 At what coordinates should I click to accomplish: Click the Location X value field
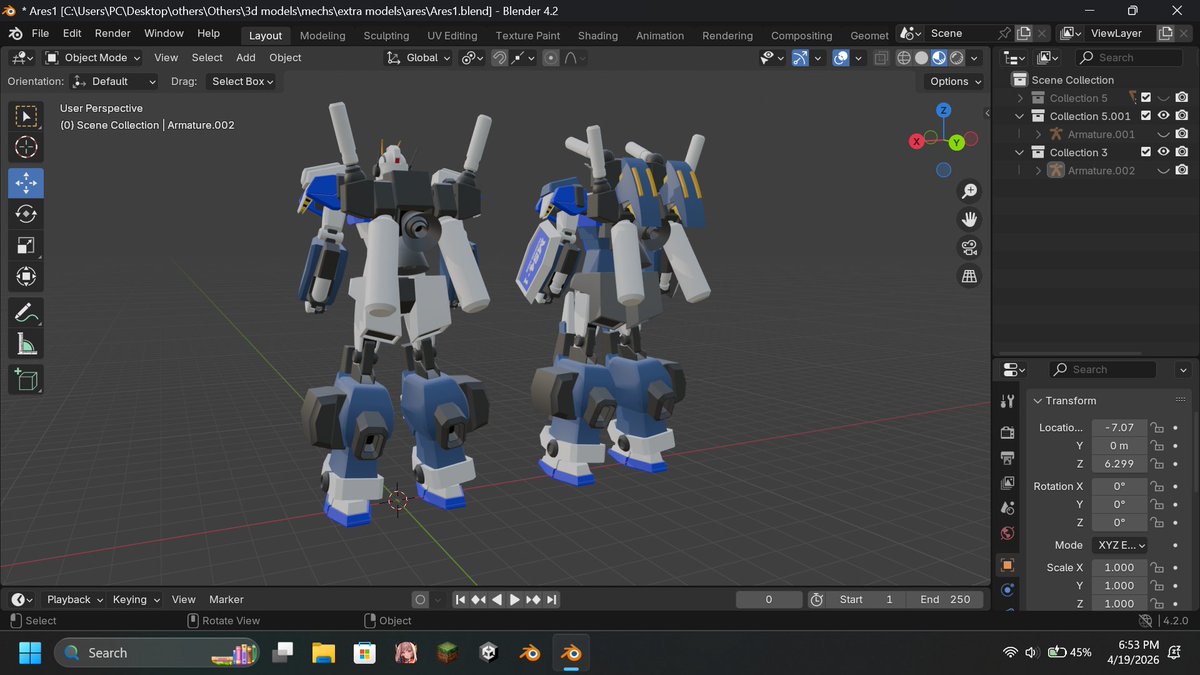point(1119,427)
